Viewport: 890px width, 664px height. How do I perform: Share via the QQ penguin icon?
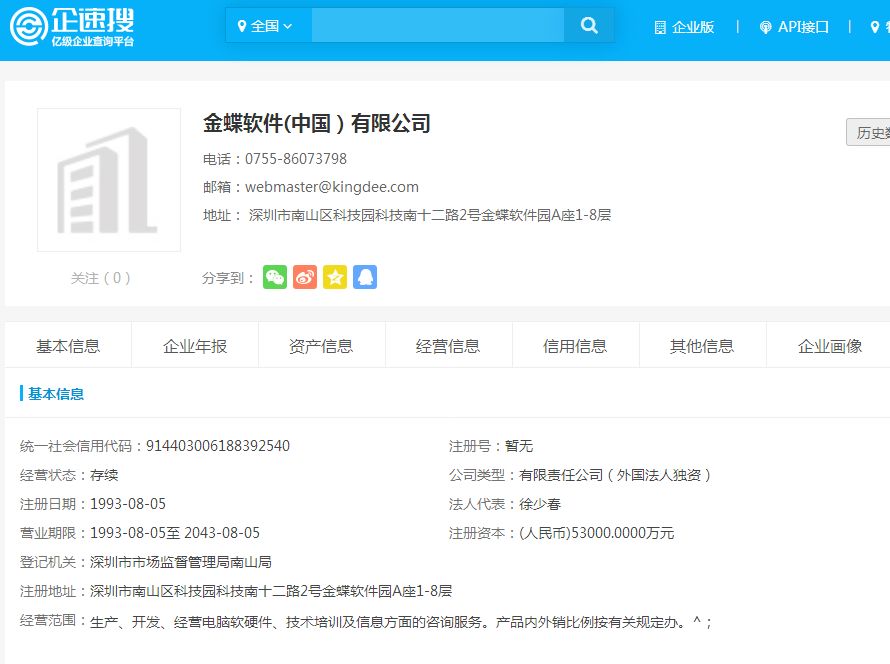coord(364,277)
